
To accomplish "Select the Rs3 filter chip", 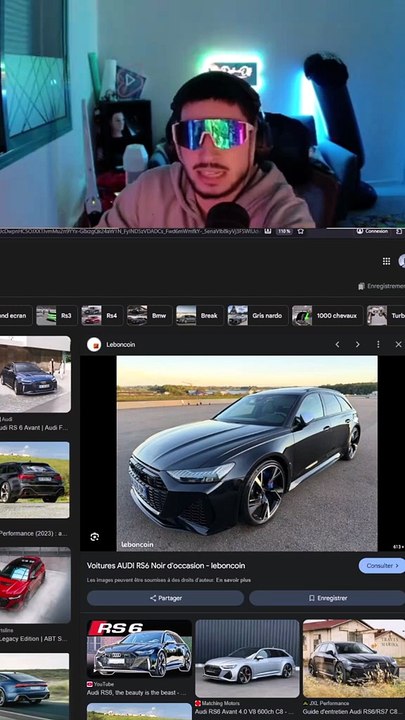I will [56, 315].
